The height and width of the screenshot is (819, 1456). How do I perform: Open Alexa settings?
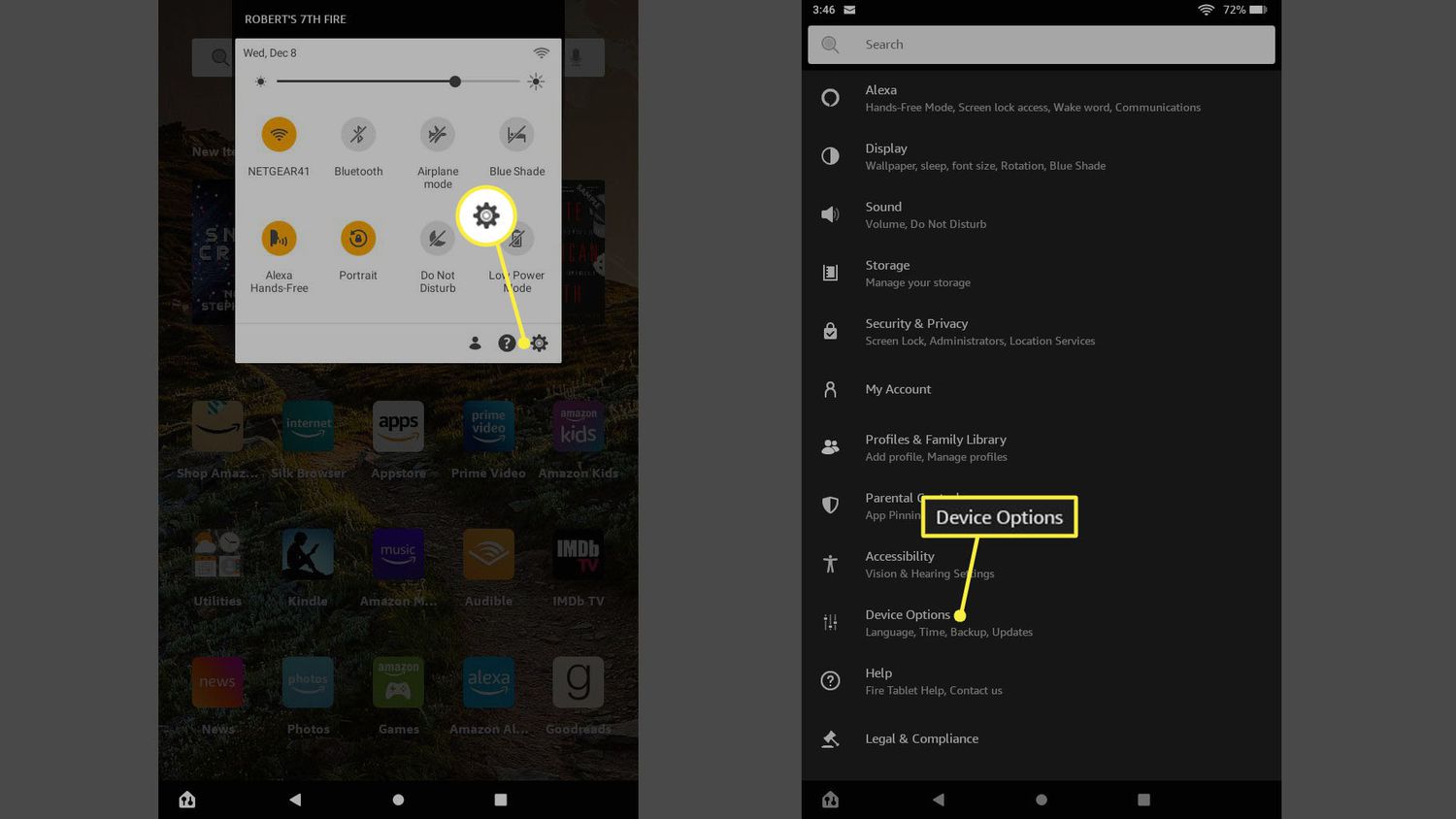(1042, 98)
